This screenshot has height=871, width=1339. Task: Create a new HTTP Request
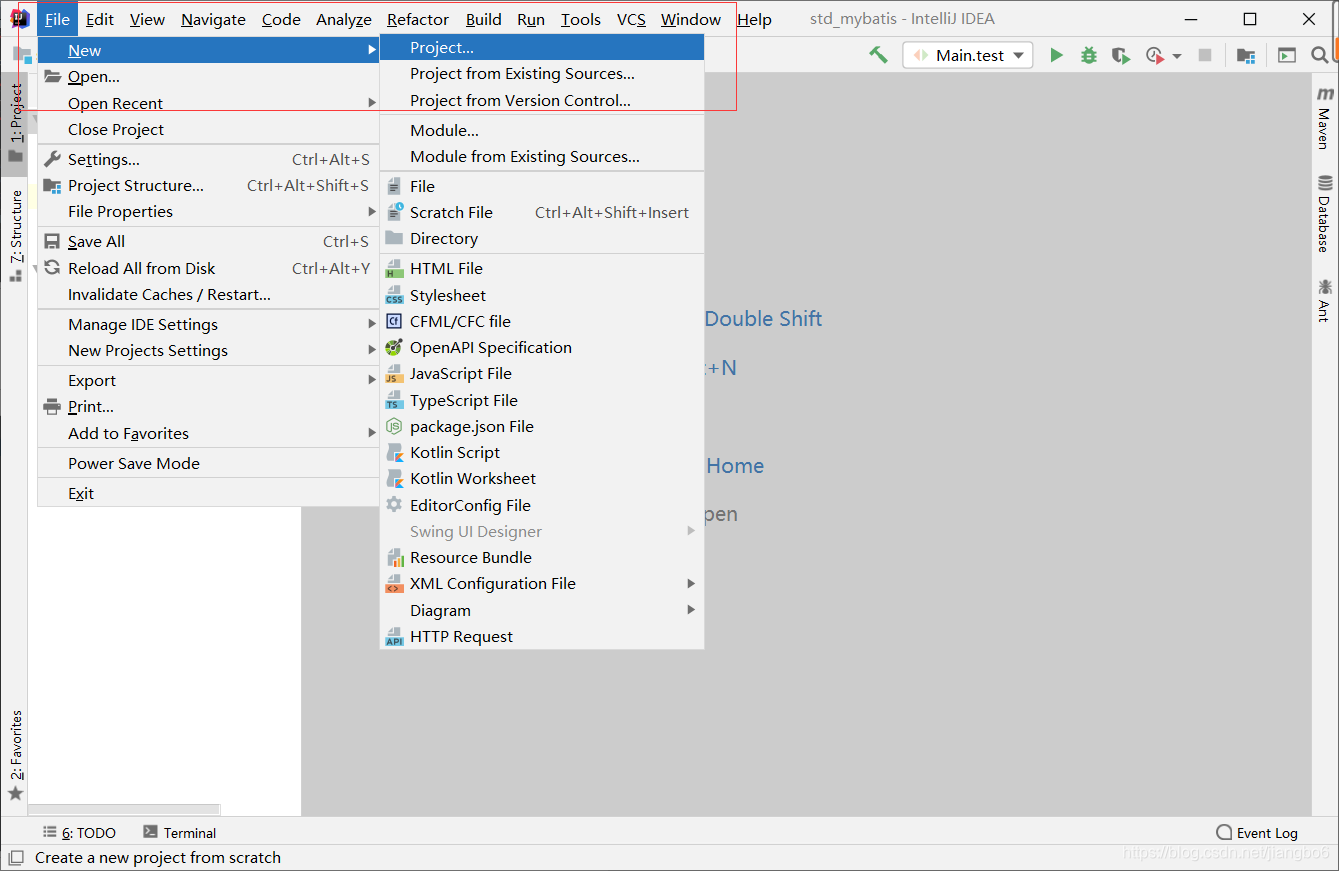coord(542,636)
